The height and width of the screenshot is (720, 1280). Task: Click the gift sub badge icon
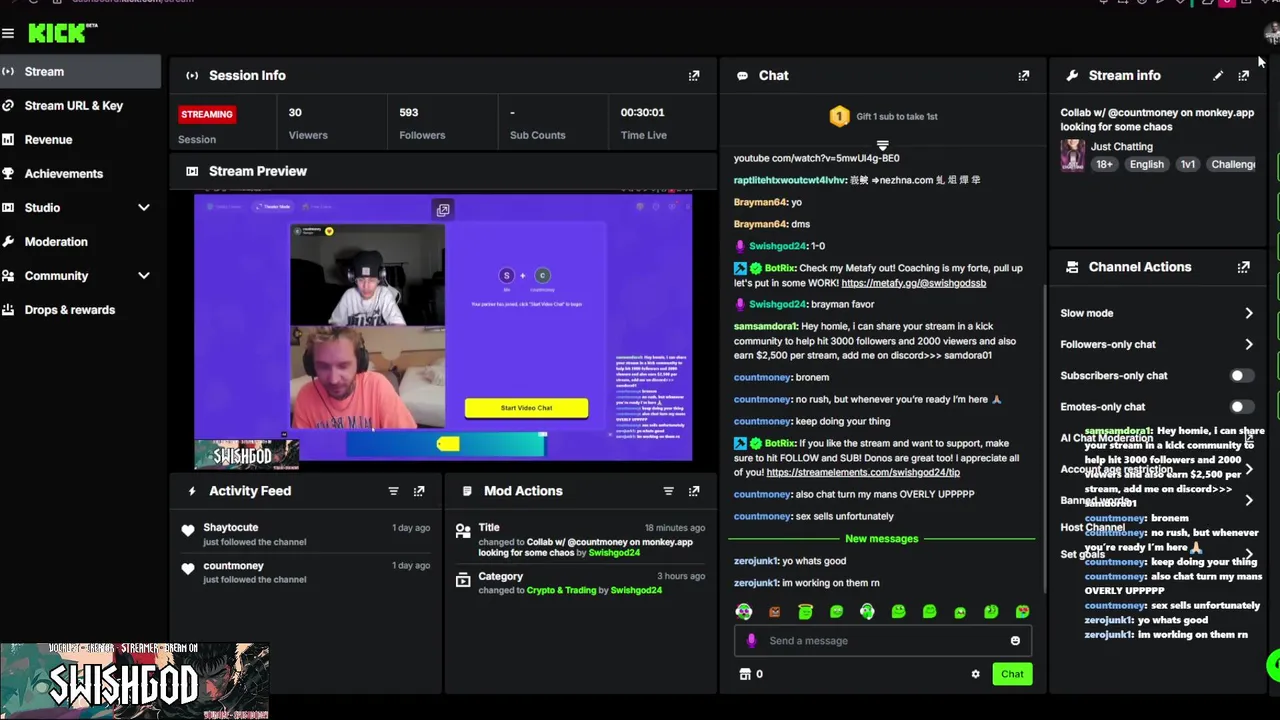[x=839, y=116]
